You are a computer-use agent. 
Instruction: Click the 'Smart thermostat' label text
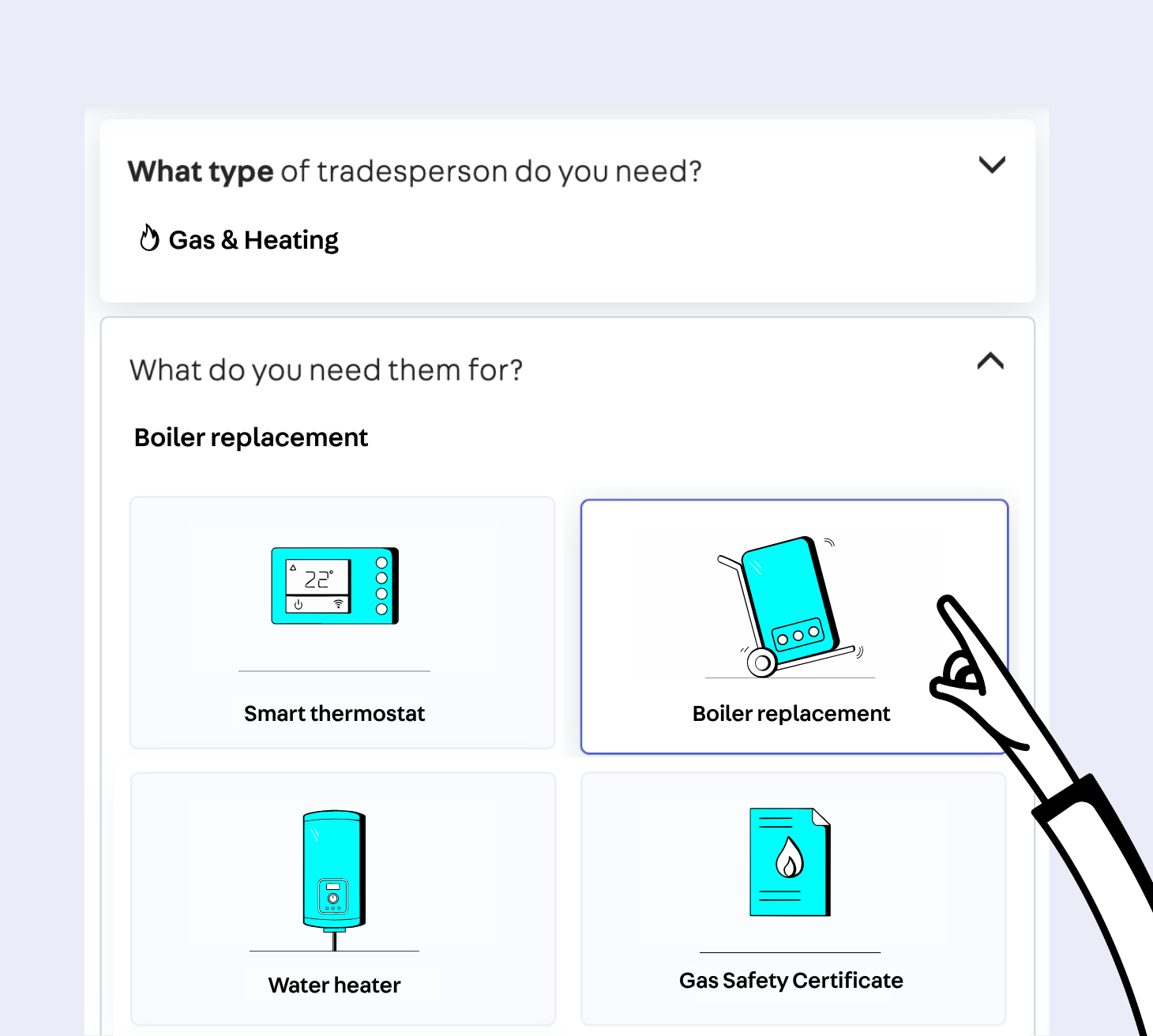[x=334, y=714]
